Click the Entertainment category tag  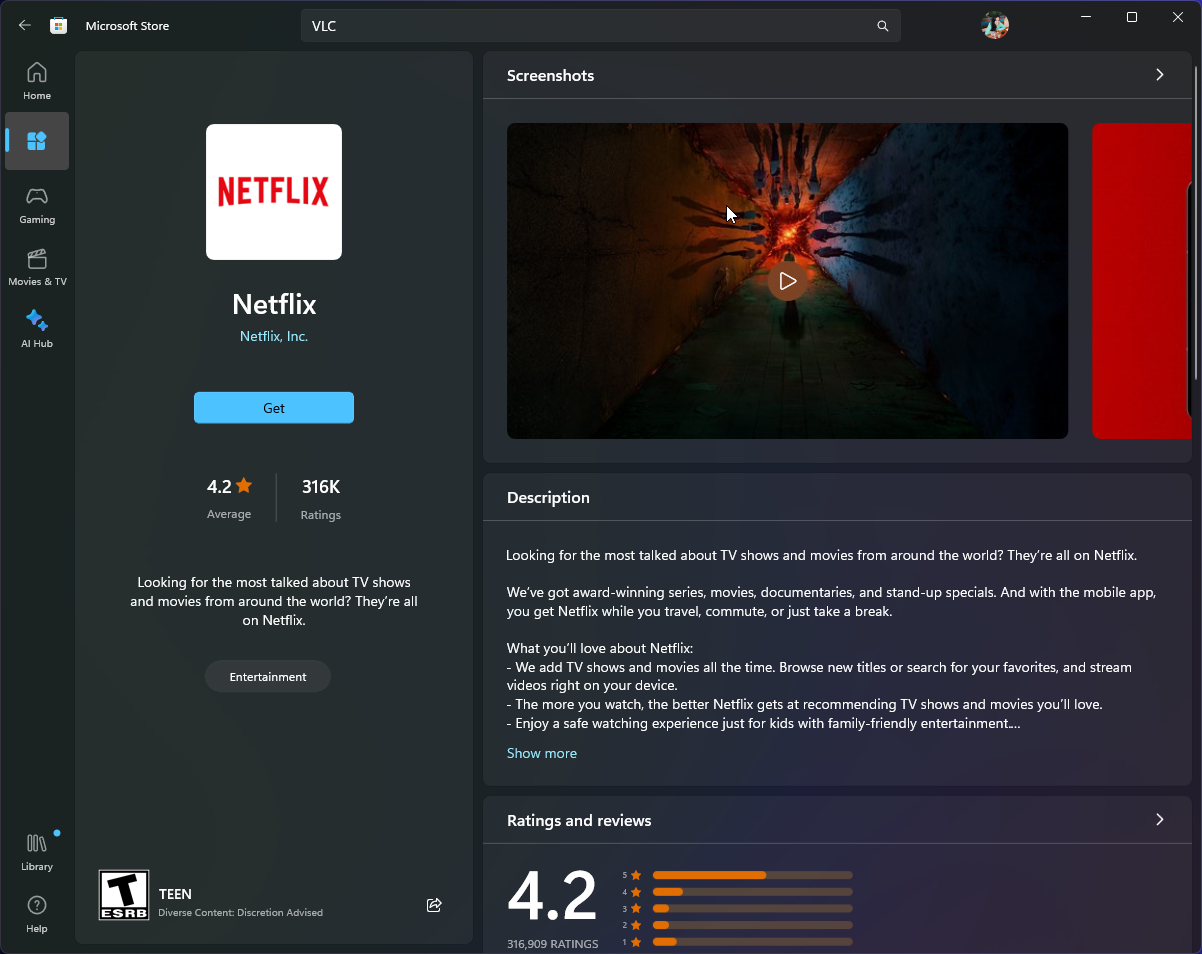(268, 677)
